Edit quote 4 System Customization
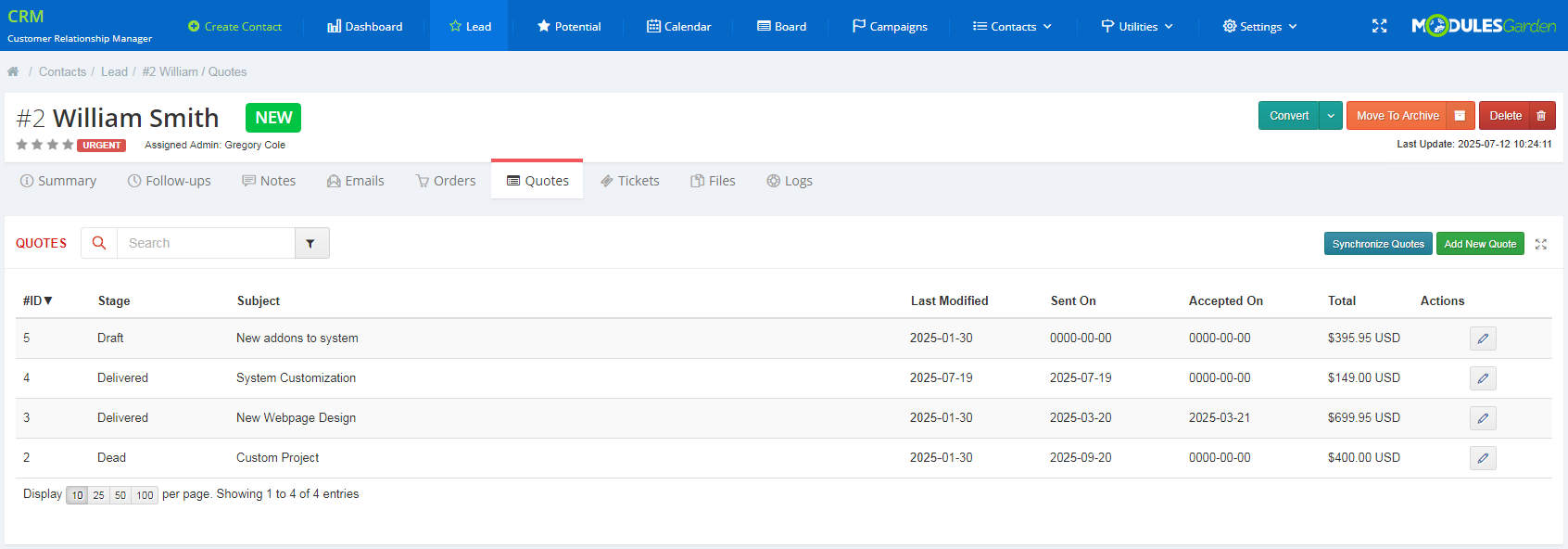Image resolution: width=1568 pixels, height=549 pixels. [1483, 378]
